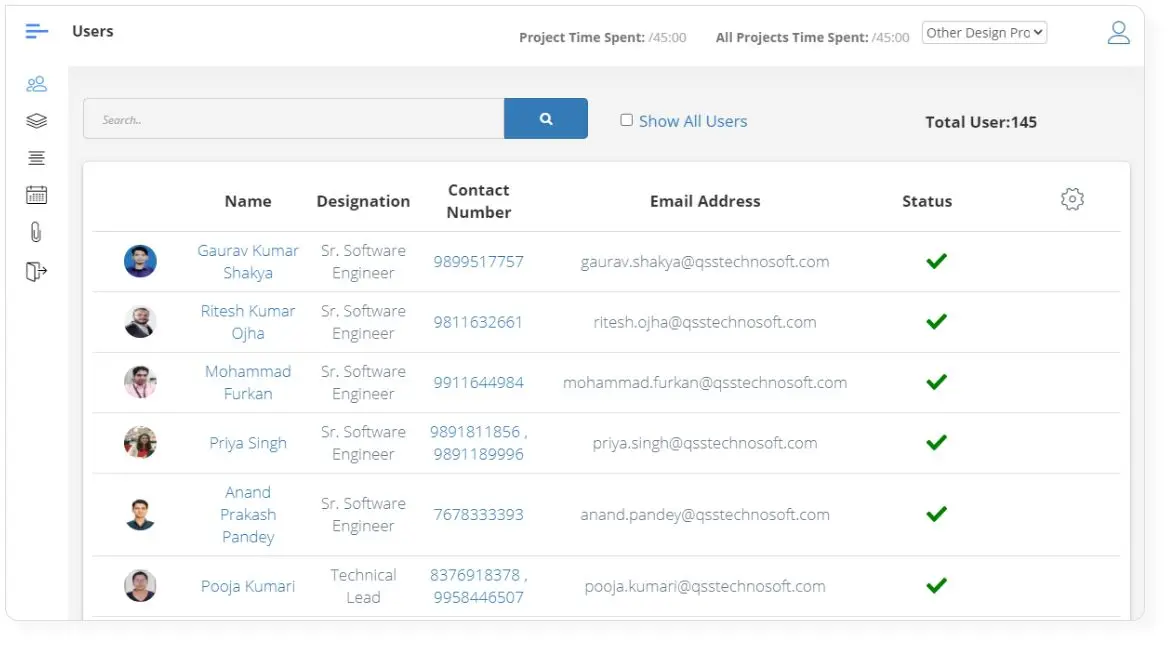Viewport: 1170px width, 646px height.
Task: Open the table settings gear icon
Action: point(1072,199)
